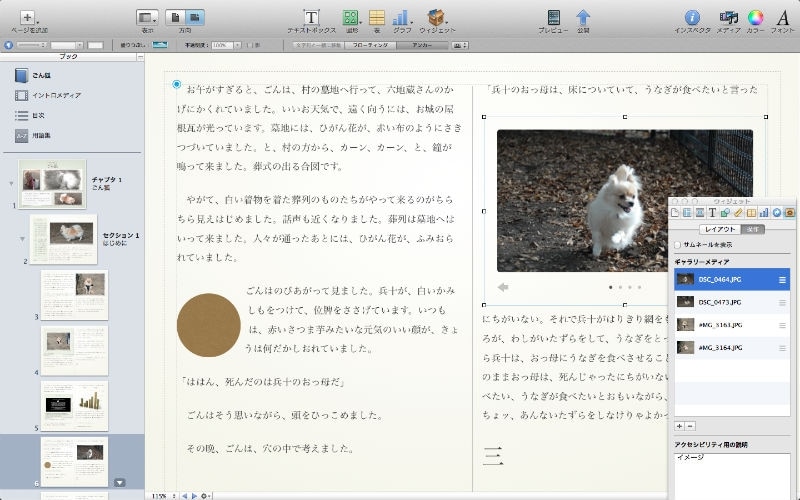
Task: Open the Inspector (インスペクタ) panel
Action: (692, 18)
